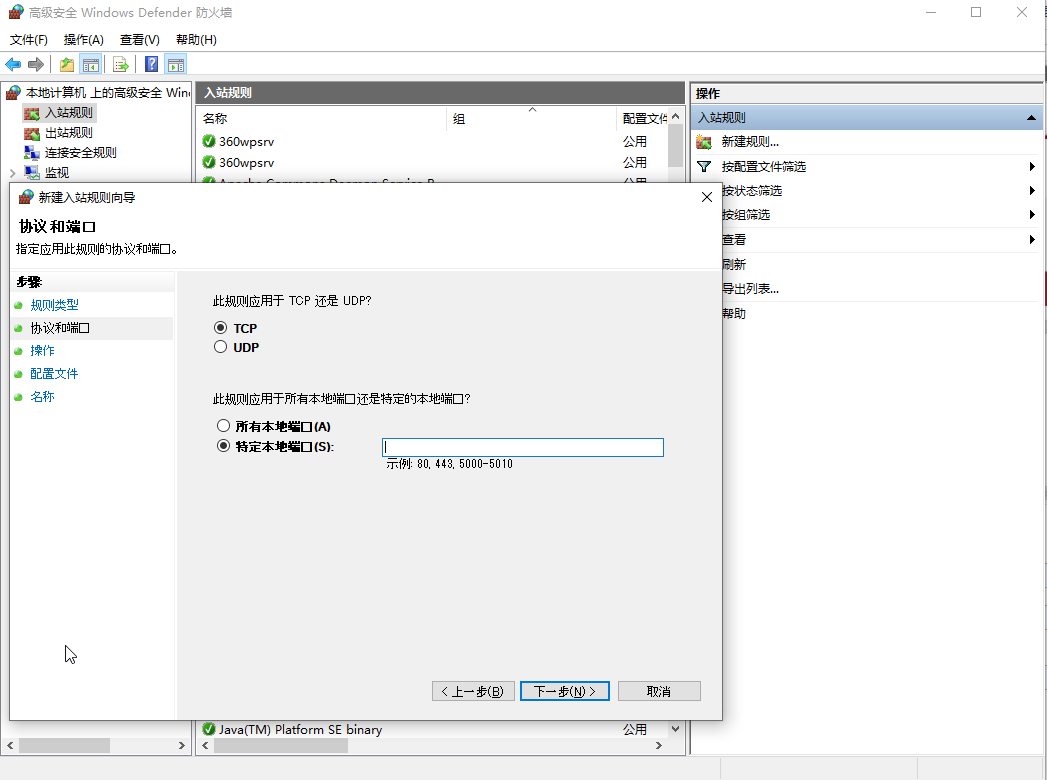Screen dimensions: 1047x780
Task: Click the Export list toolbar icon
Action: pos(121,64)
